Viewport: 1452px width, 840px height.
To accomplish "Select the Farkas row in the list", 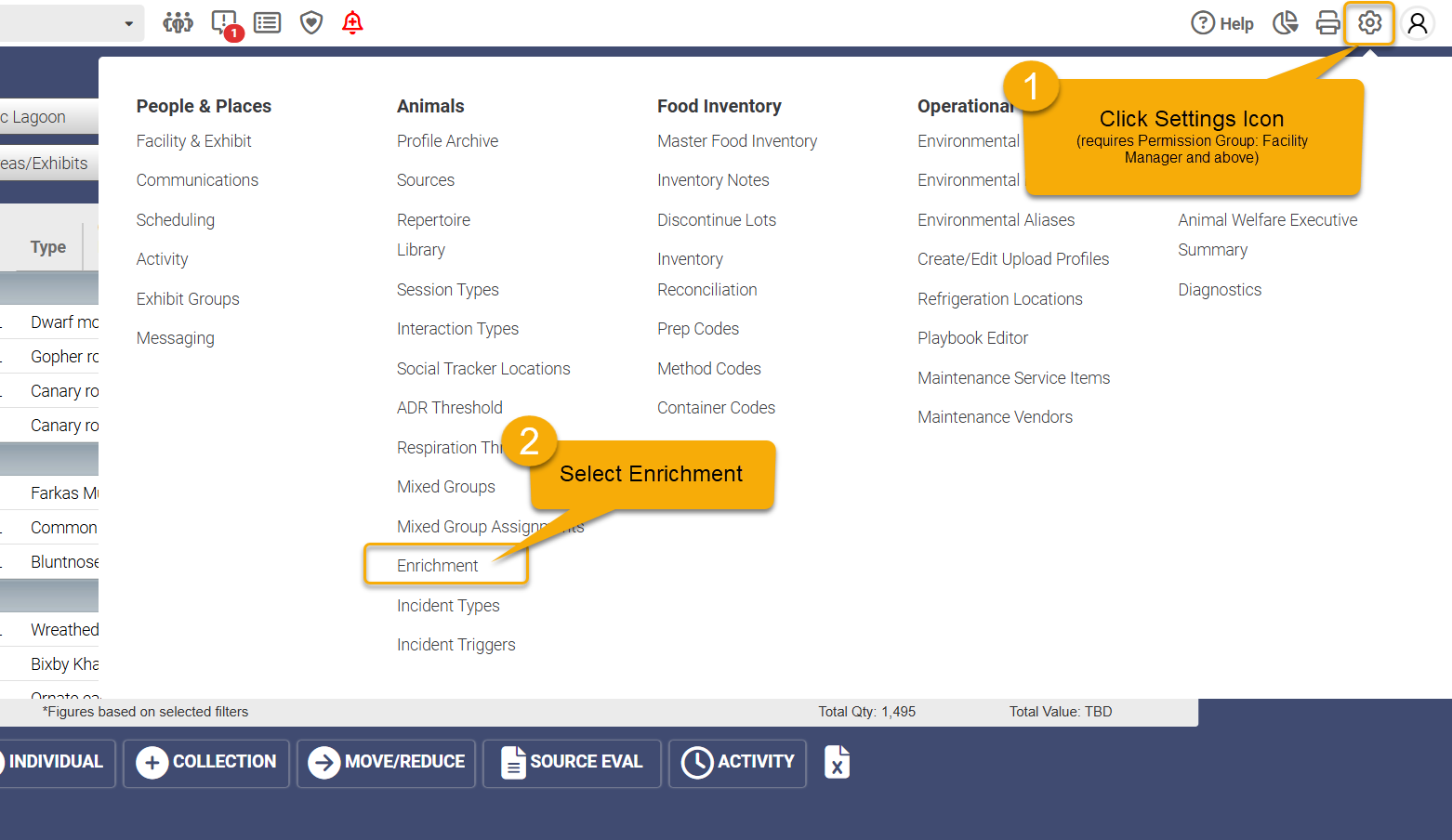I will click(x=49, y=493).
